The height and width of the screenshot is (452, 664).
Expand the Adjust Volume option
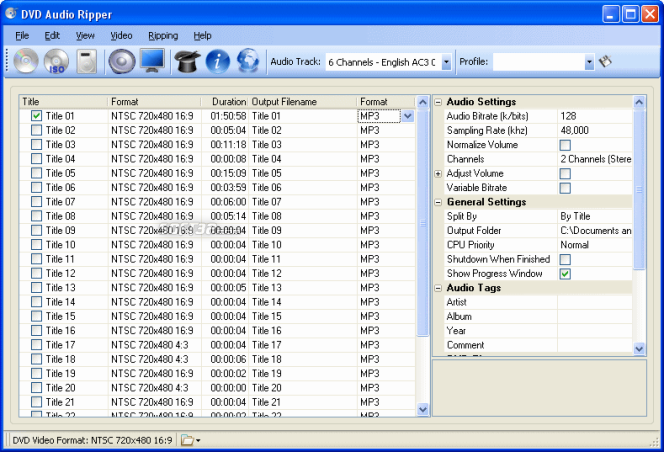(438, 174)
